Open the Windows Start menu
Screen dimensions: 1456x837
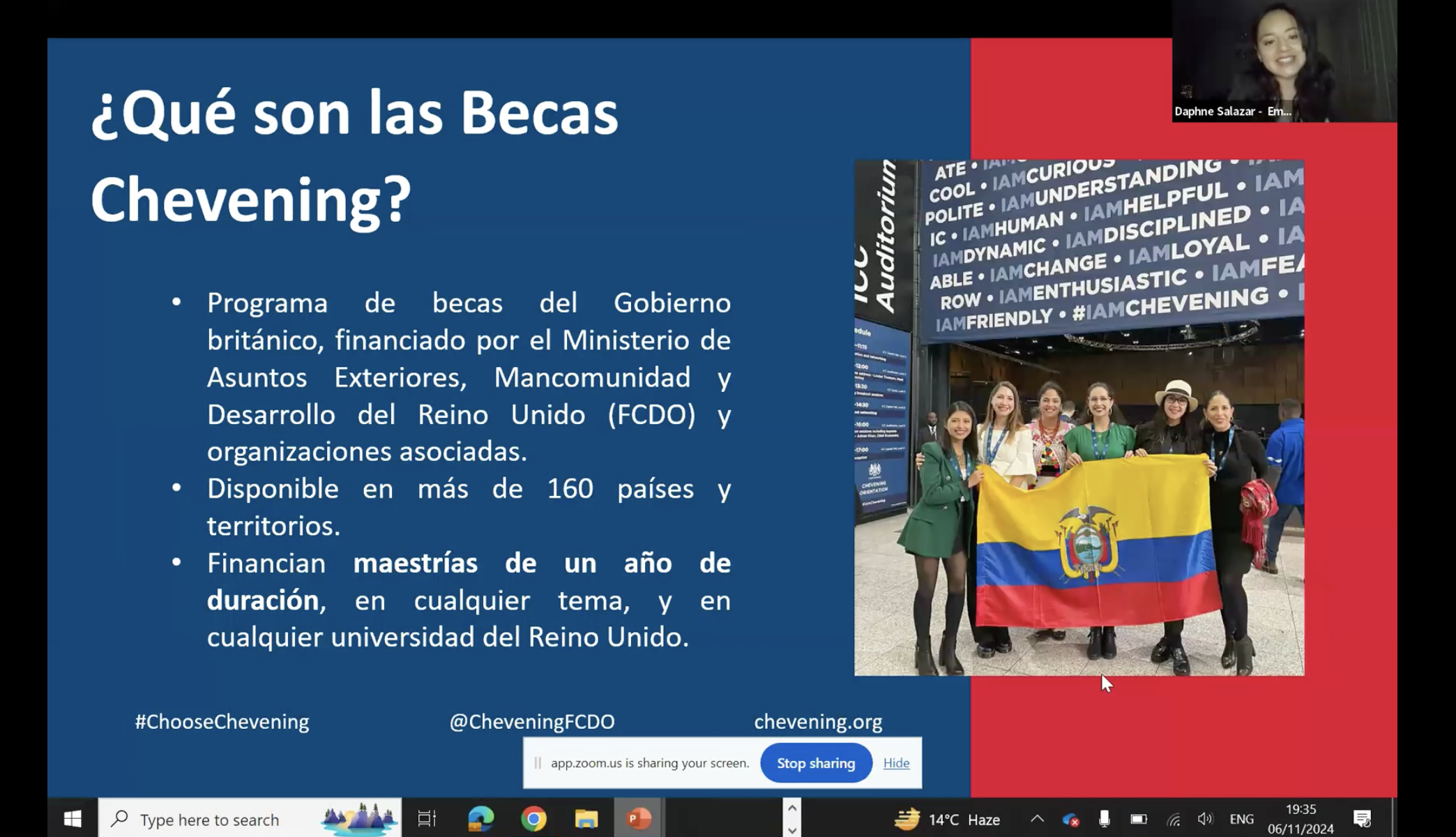pos(73,818)
